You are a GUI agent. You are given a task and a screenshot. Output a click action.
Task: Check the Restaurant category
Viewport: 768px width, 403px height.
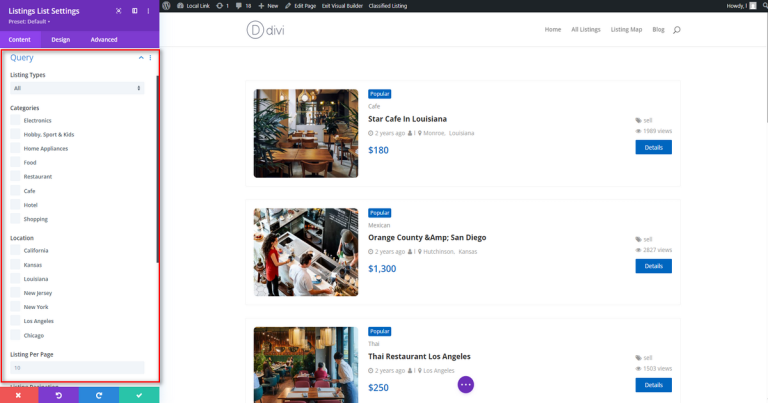15,176
